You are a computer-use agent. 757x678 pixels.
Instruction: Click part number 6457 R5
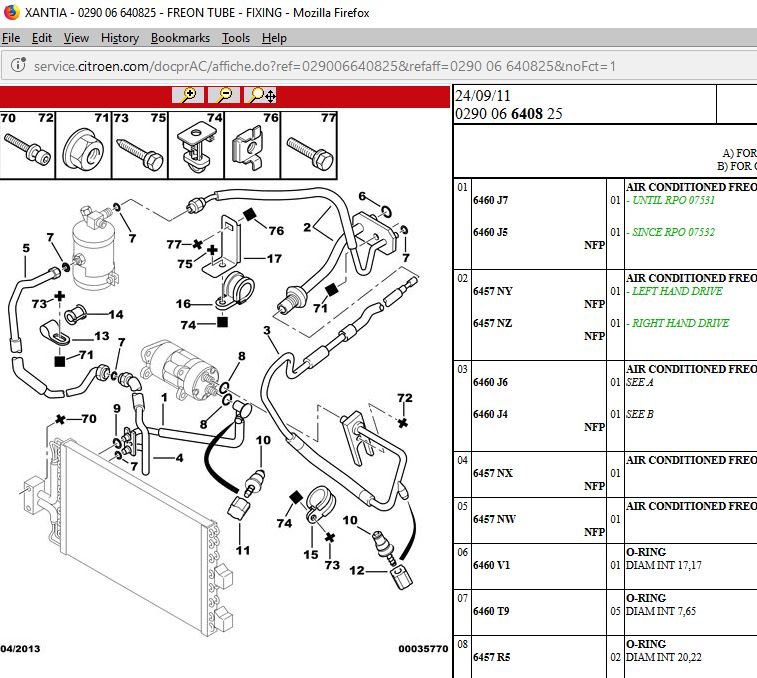click(x=491, y=657)
